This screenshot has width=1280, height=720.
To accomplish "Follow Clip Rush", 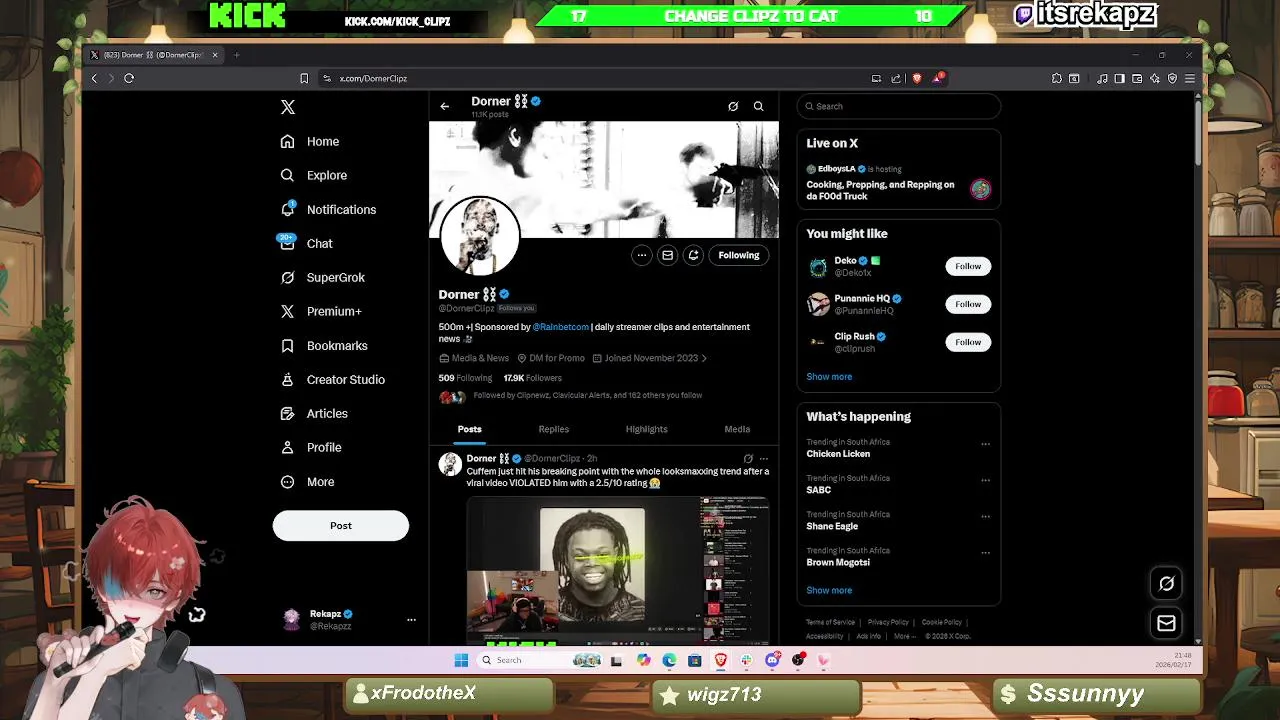I will 968,342.
